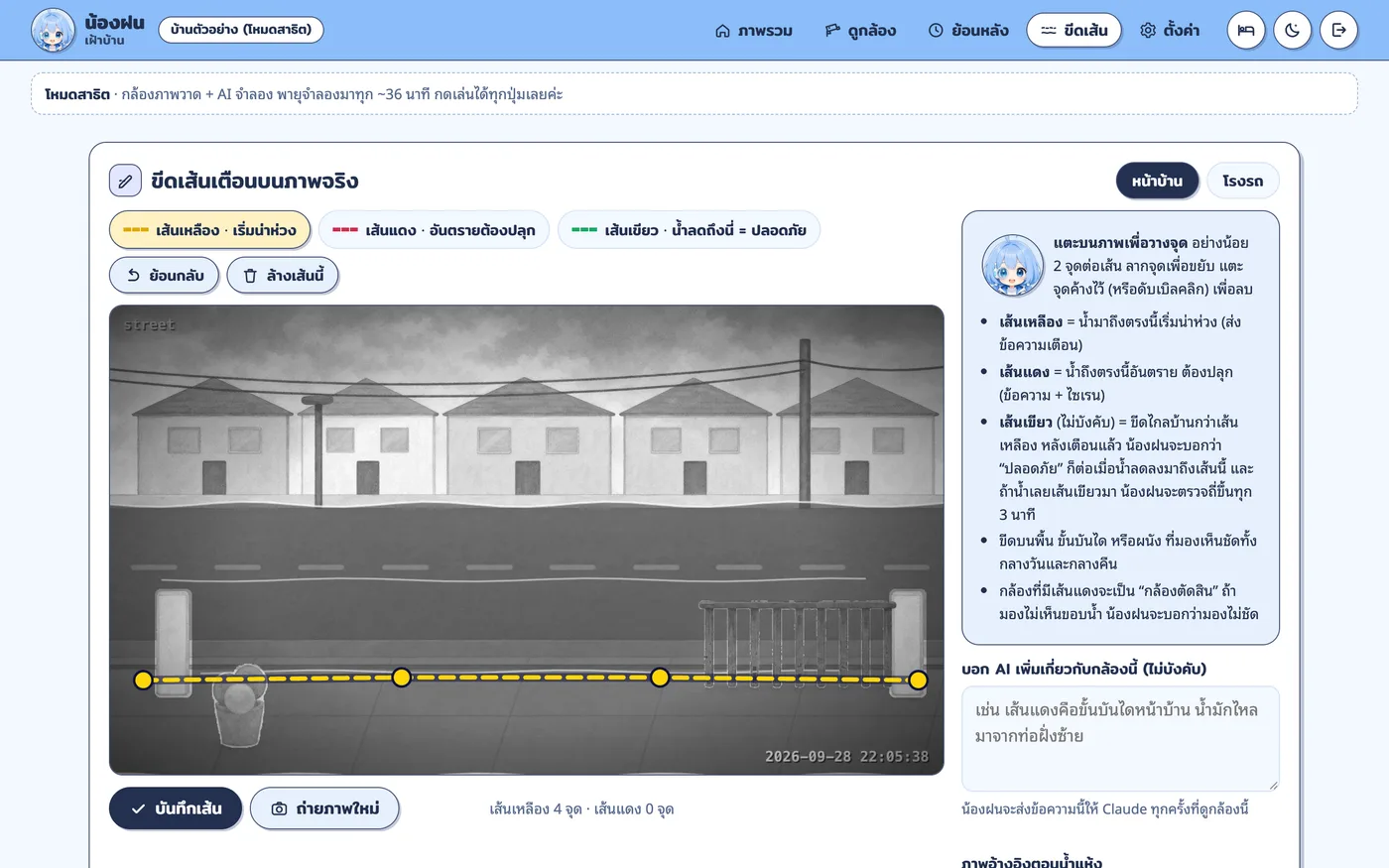1389x868 pixels.
Task: Click the AI camera notes text box
Action: pyautogui.click(x=1120, y=739)
